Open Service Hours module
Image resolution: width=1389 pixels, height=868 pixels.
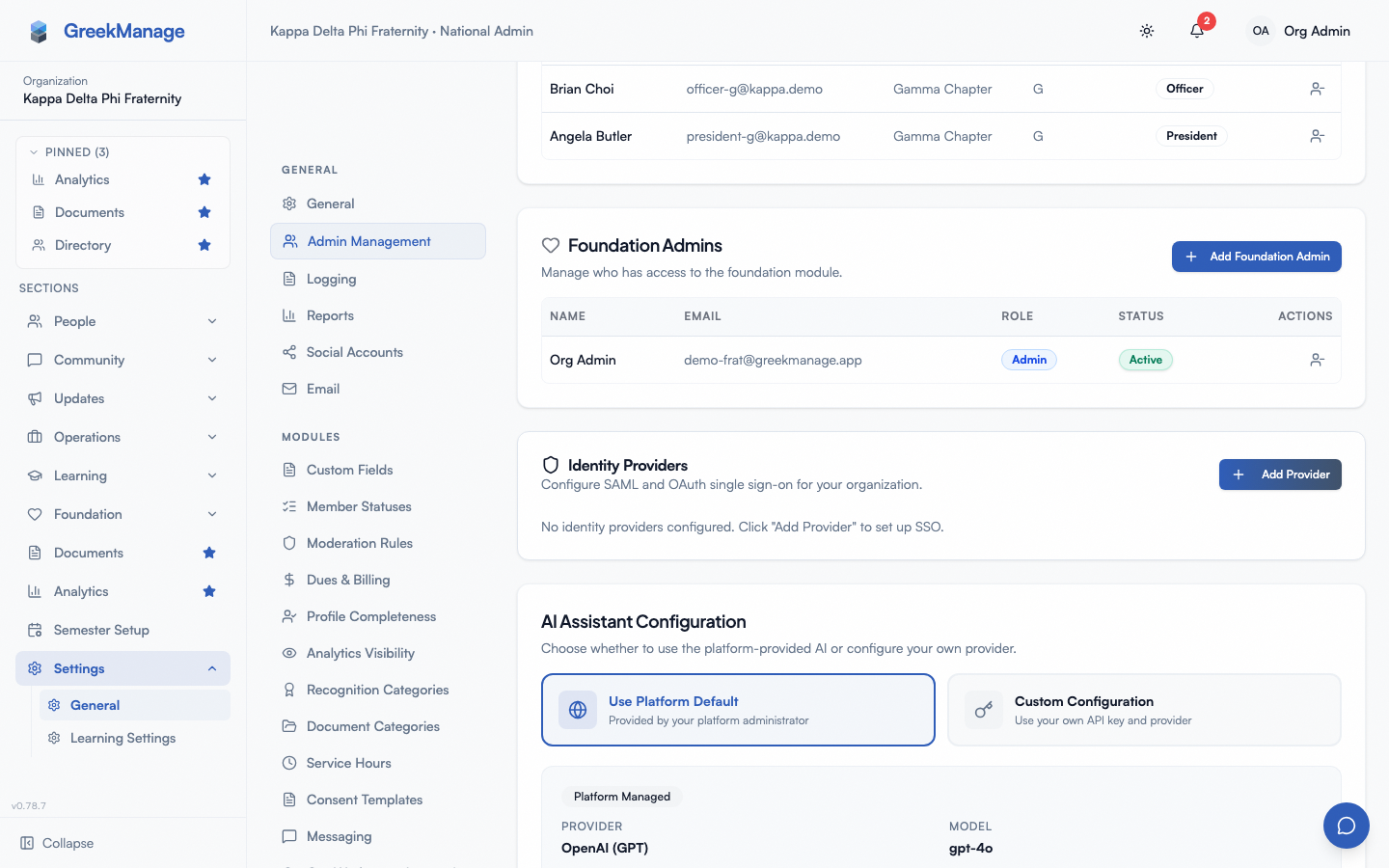[x=378, y=763]
